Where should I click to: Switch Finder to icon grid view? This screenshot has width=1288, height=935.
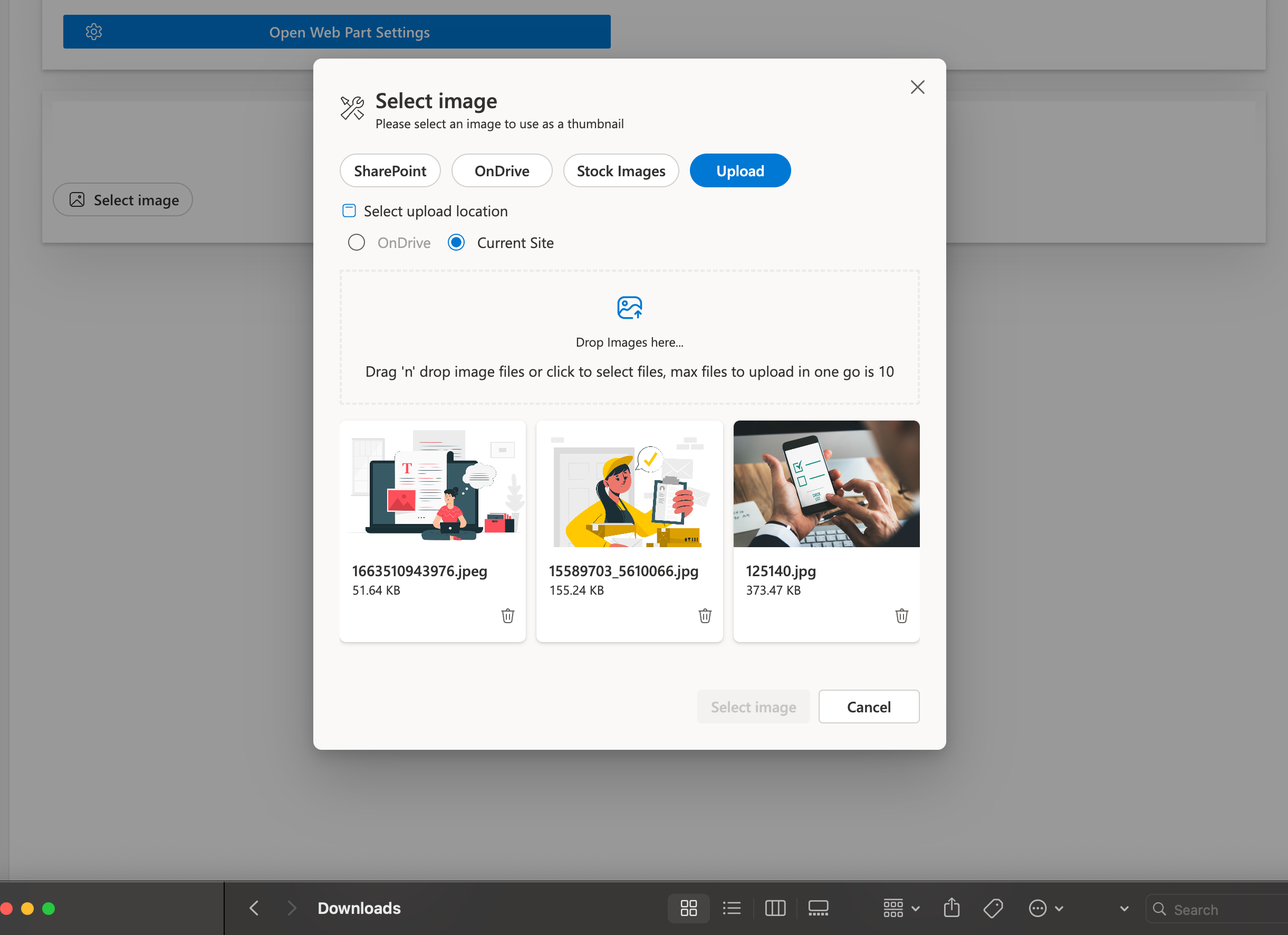pos(688,908)
